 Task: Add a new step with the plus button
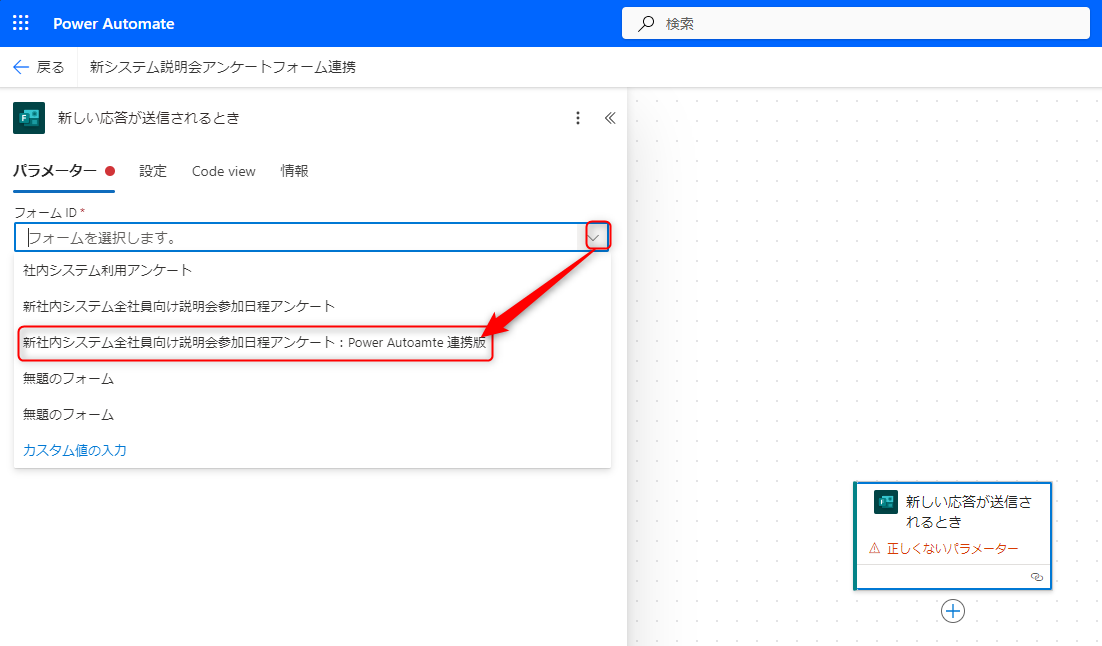click(953, 611)
